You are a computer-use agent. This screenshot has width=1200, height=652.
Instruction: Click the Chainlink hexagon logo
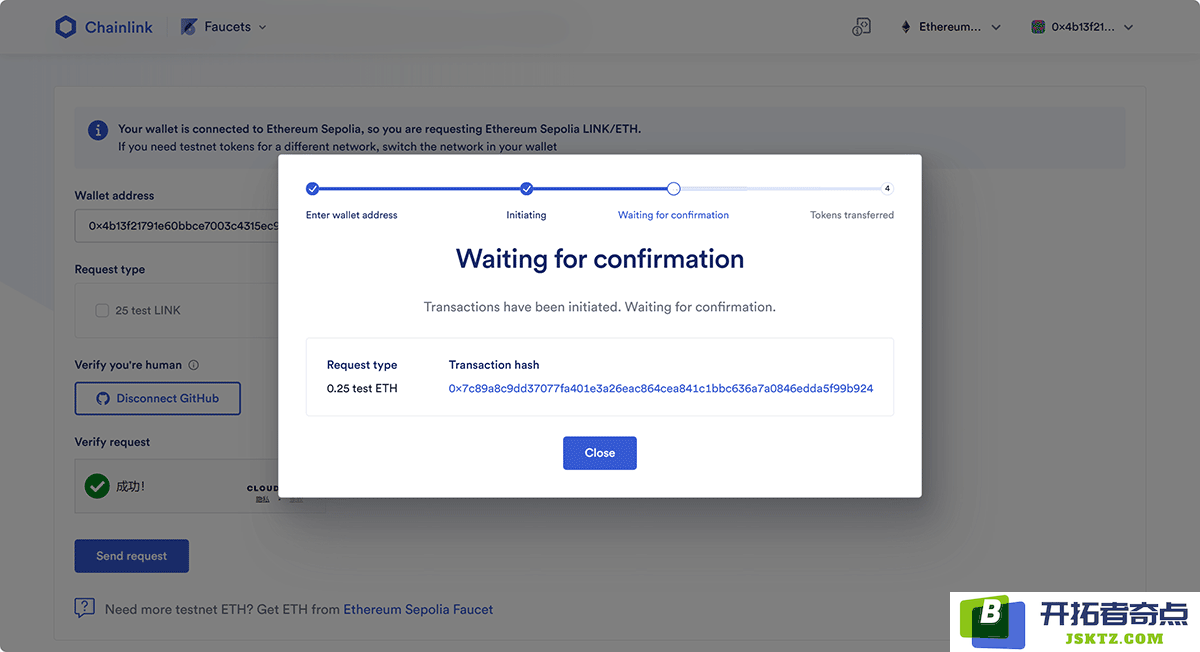[66, 27]
